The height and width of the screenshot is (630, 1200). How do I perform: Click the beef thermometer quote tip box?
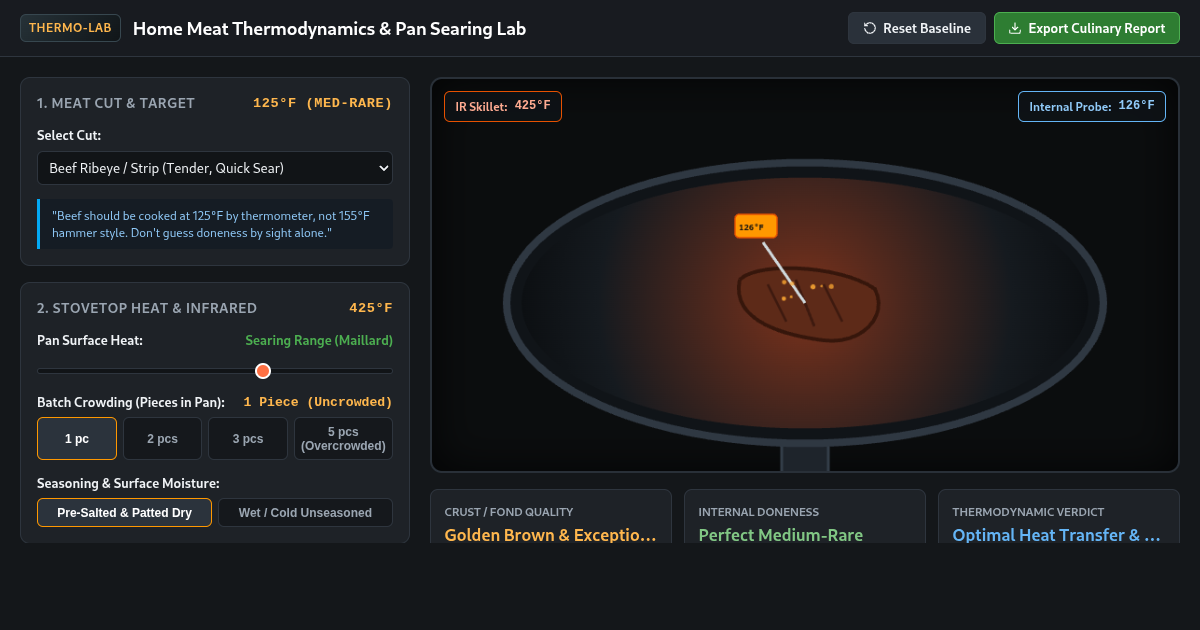[x=215, y=224]
